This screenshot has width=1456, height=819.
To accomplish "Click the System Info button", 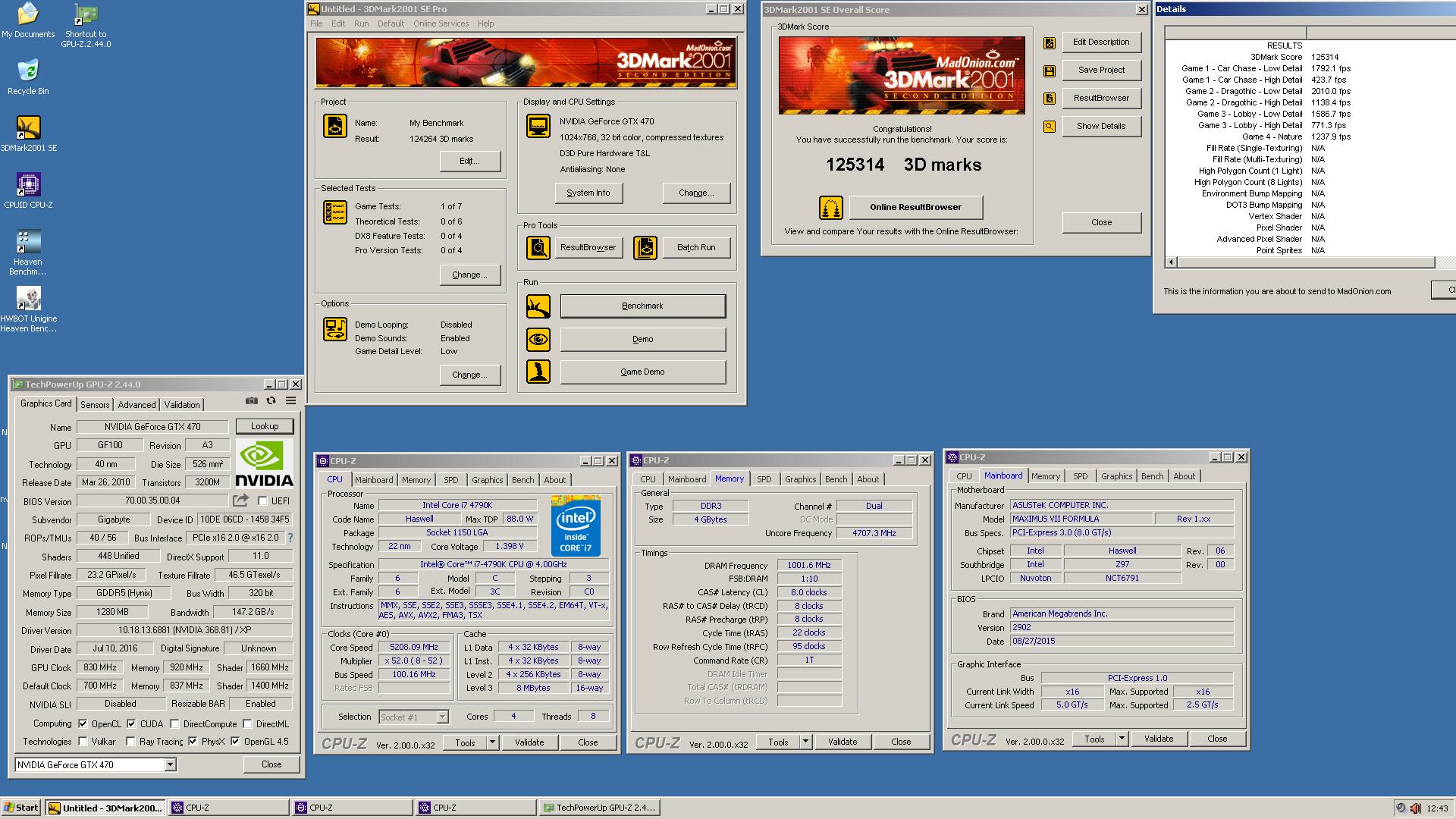I will pyautogui.click(x=588, y=193).
